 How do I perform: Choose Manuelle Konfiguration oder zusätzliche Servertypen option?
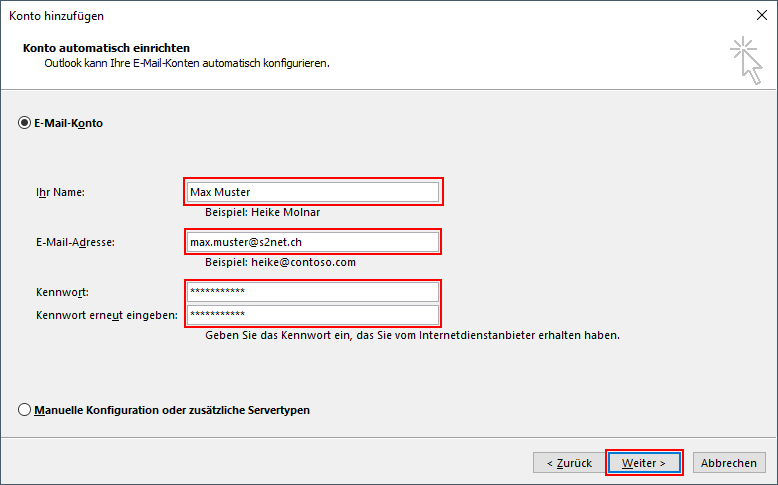click(25, 410)
